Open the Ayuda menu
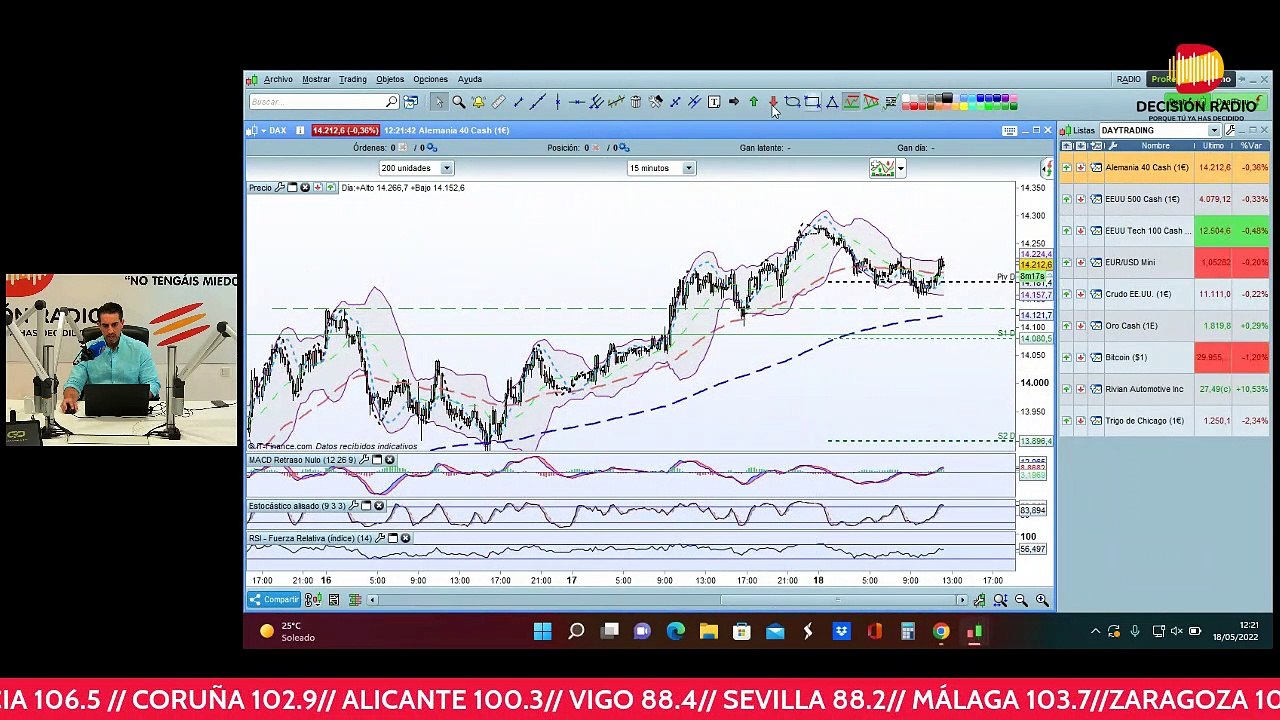1280x720 pixels. 470,79
